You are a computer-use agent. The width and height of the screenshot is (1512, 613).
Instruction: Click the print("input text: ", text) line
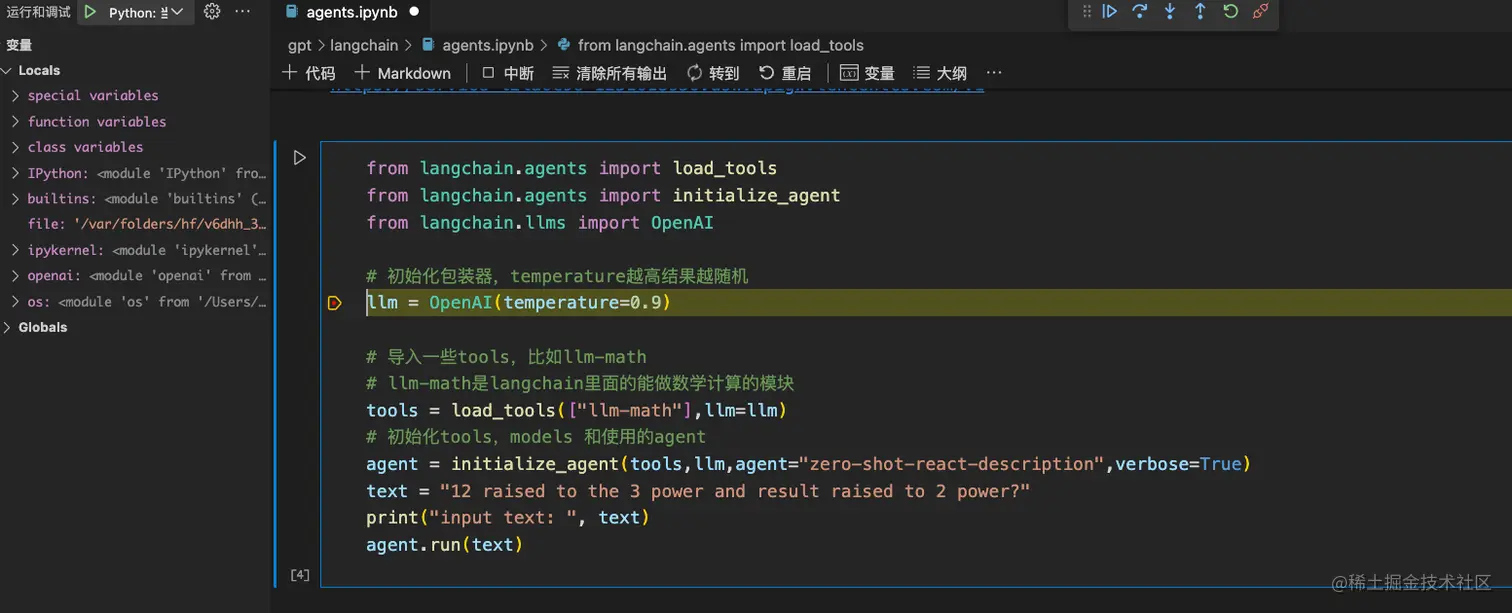tap(508, 517)
